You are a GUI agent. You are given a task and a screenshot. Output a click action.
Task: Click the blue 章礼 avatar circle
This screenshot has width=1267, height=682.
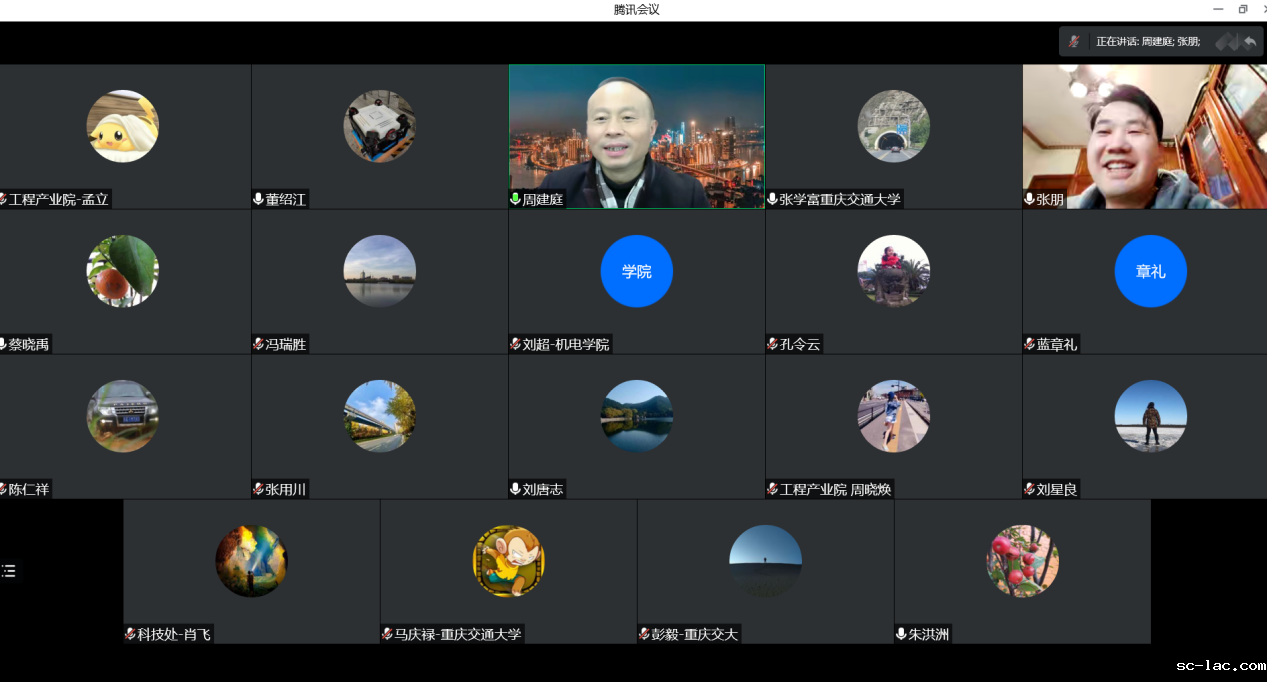click(1150, 271)
